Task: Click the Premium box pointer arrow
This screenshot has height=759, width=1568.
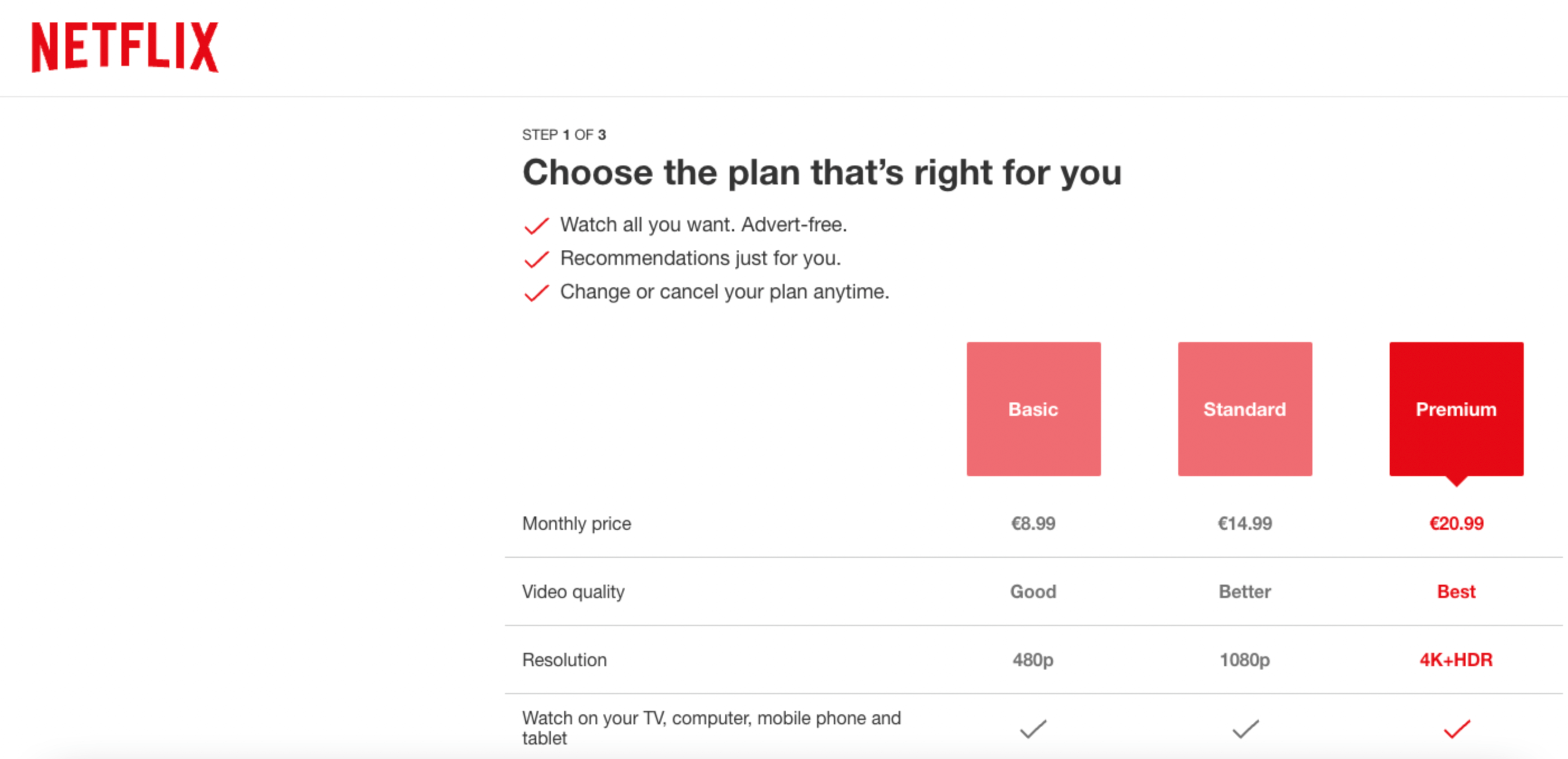Action: coord(1456,481)
